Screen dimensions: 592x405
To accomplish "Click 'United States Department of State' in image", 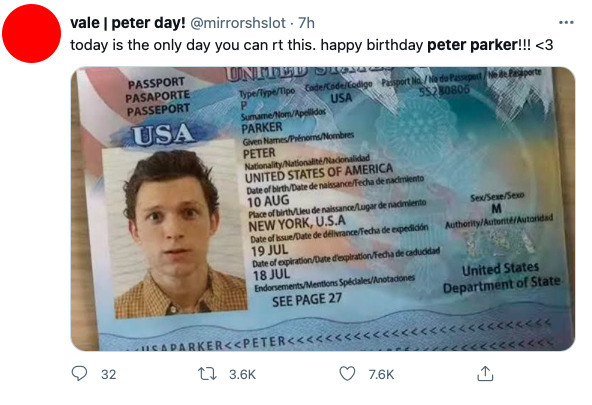I will [x=501, y=277].
